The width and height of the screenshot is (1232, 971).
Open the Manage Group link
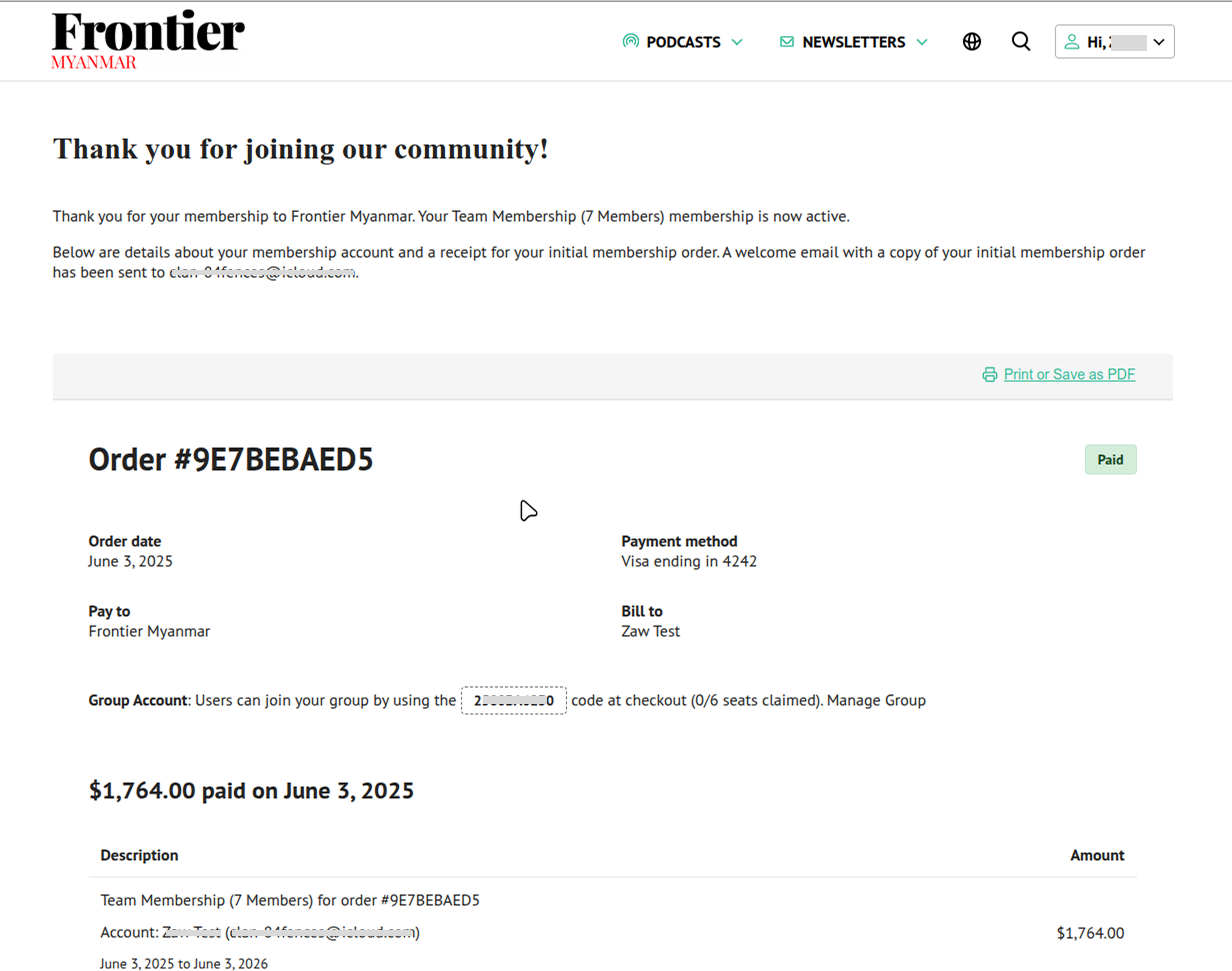[876, 701]
